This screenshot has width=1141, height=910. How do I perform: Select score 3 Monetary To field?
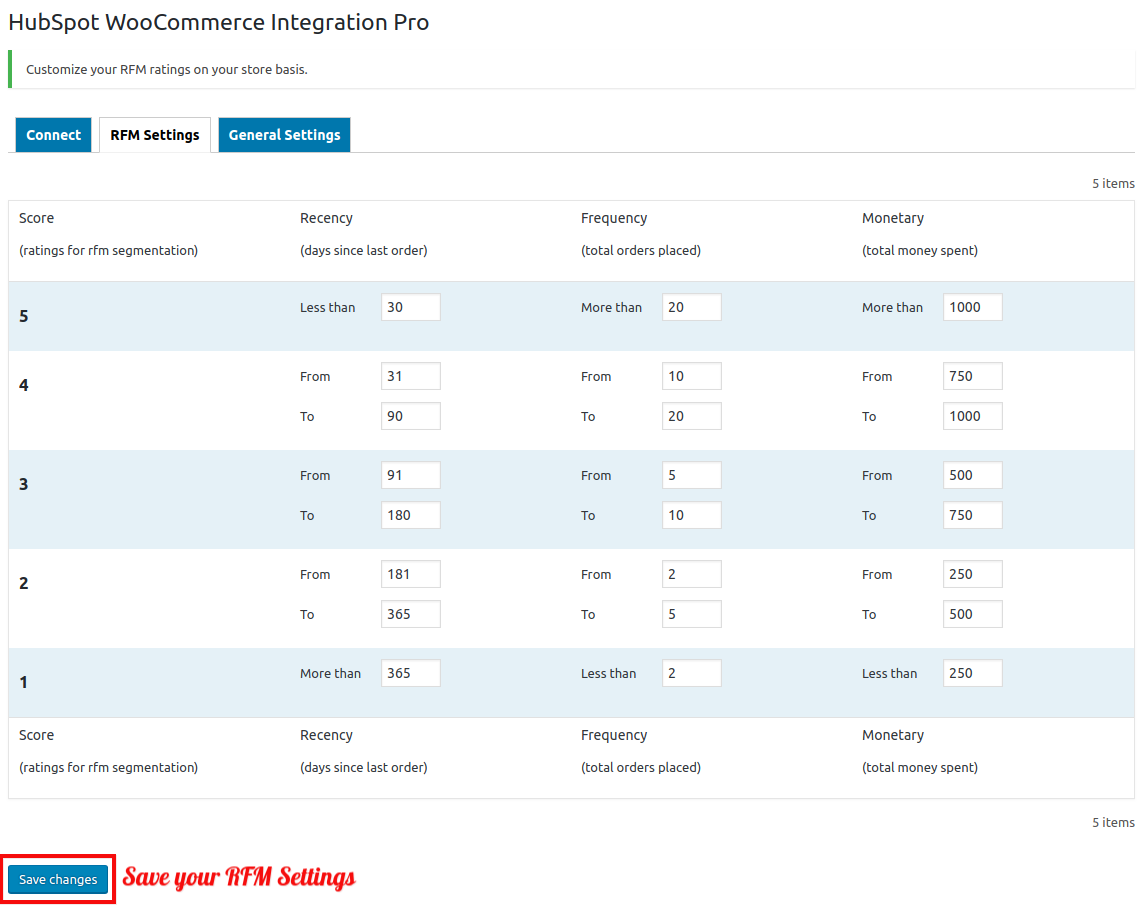(x=972, y=515)
